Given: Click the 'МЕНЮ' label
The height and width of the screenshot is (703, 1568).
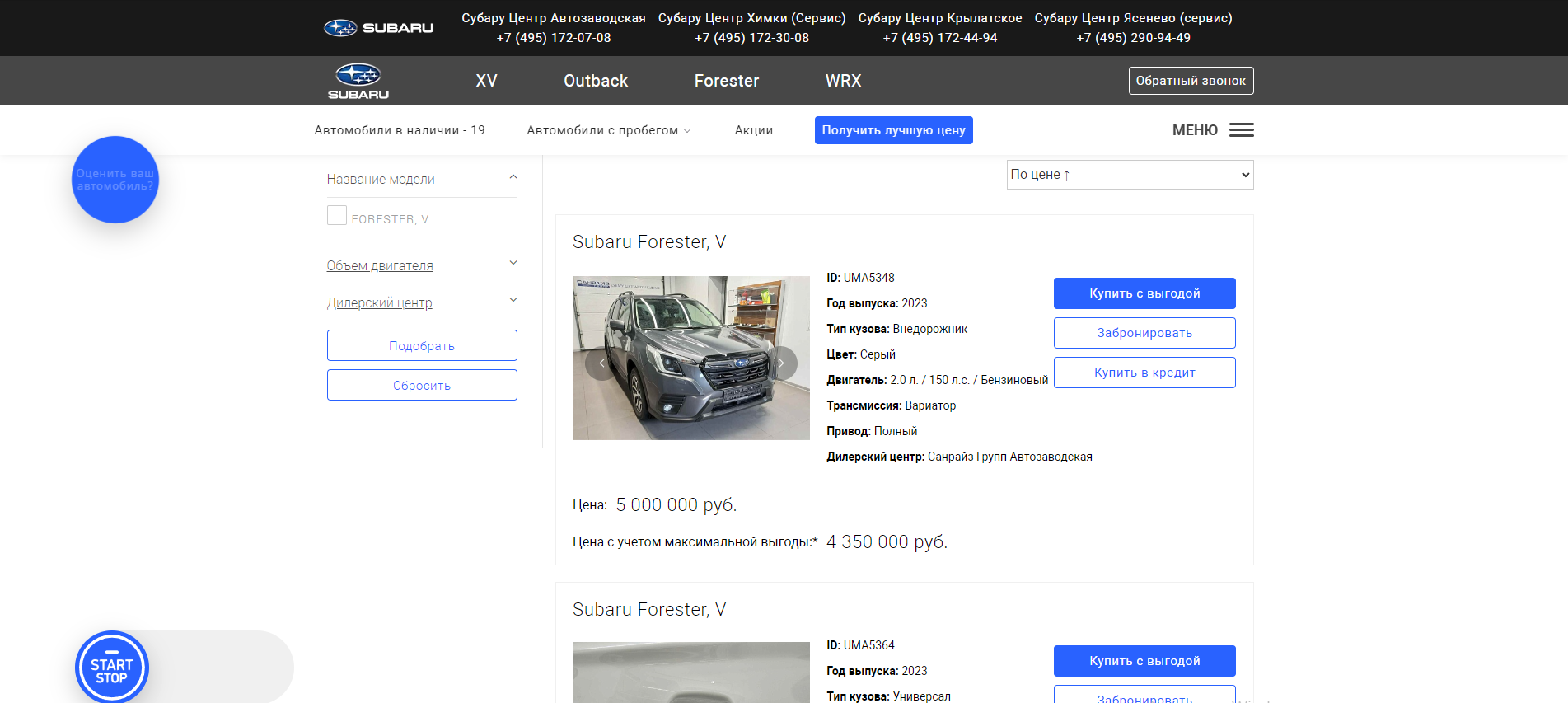Looking at the screenshot, I should tap(1195, 130).
